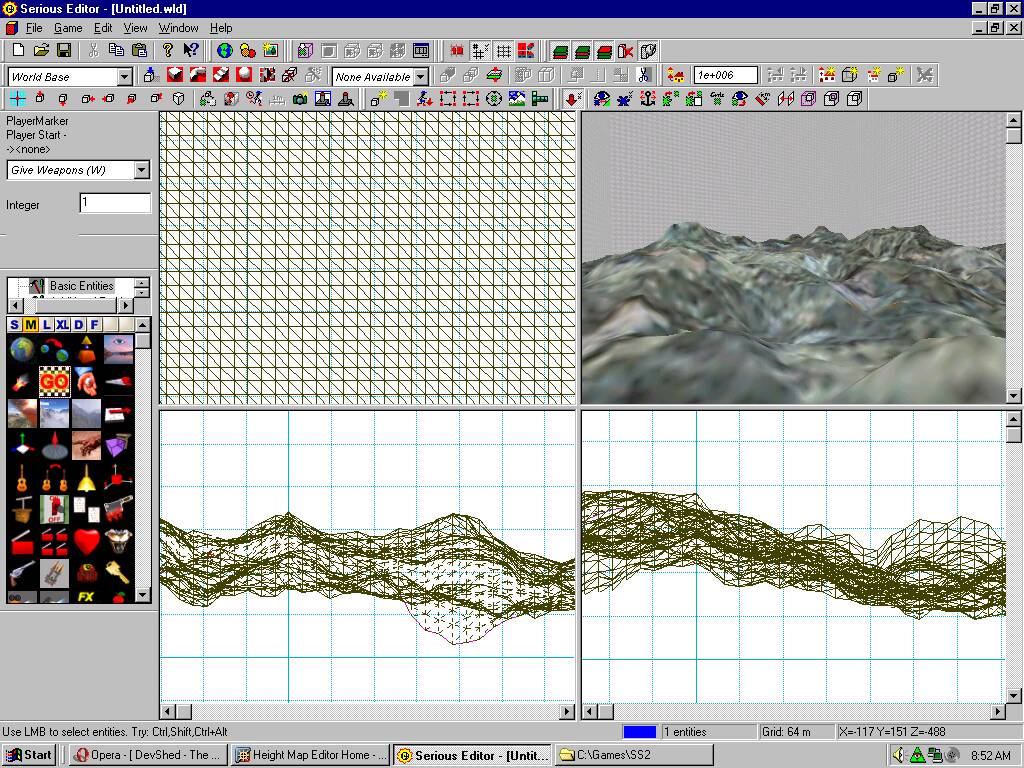Toggle the grid button in main toolbar
Viewport: 1024px width, 768px height.
(504, 50)
